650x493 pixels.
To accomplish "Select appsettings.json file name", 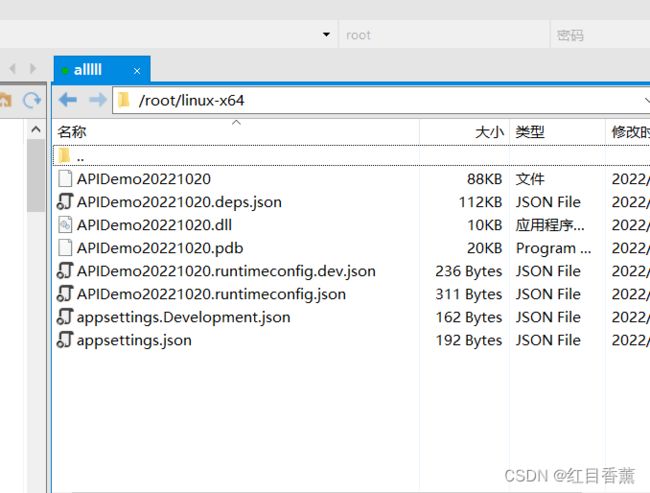I will coord(134,340).
